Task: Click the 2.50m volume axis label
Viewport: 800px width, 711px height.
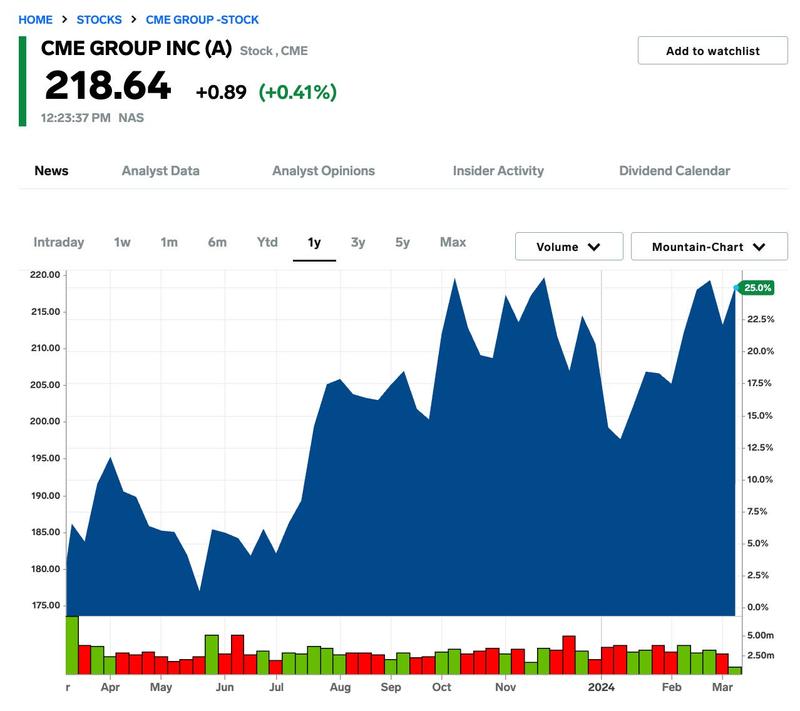Action: (760, 655)
